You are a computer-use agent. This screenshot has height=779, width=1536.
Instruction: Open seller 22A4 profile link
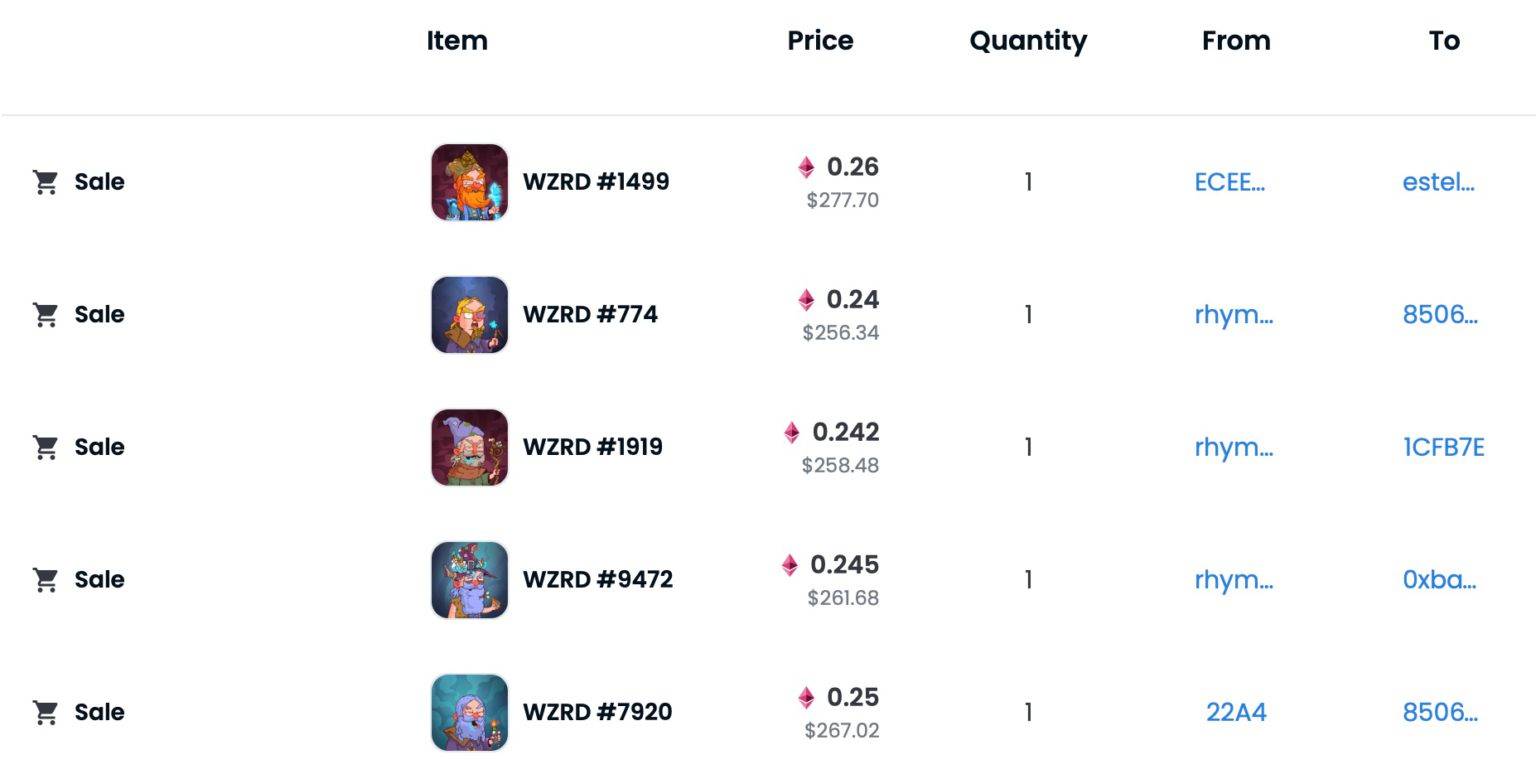click(x=1236, y=712)
